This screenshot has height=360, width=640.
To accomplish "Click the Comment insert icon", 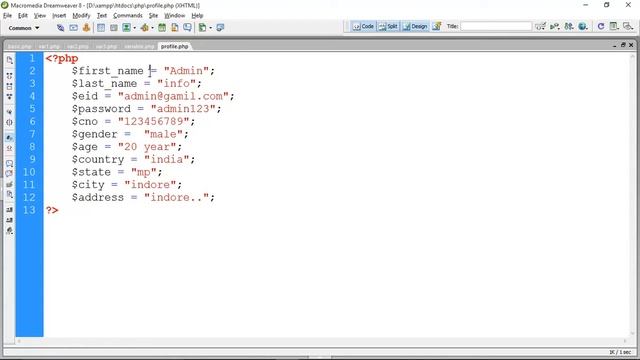I will click(187, 28).
